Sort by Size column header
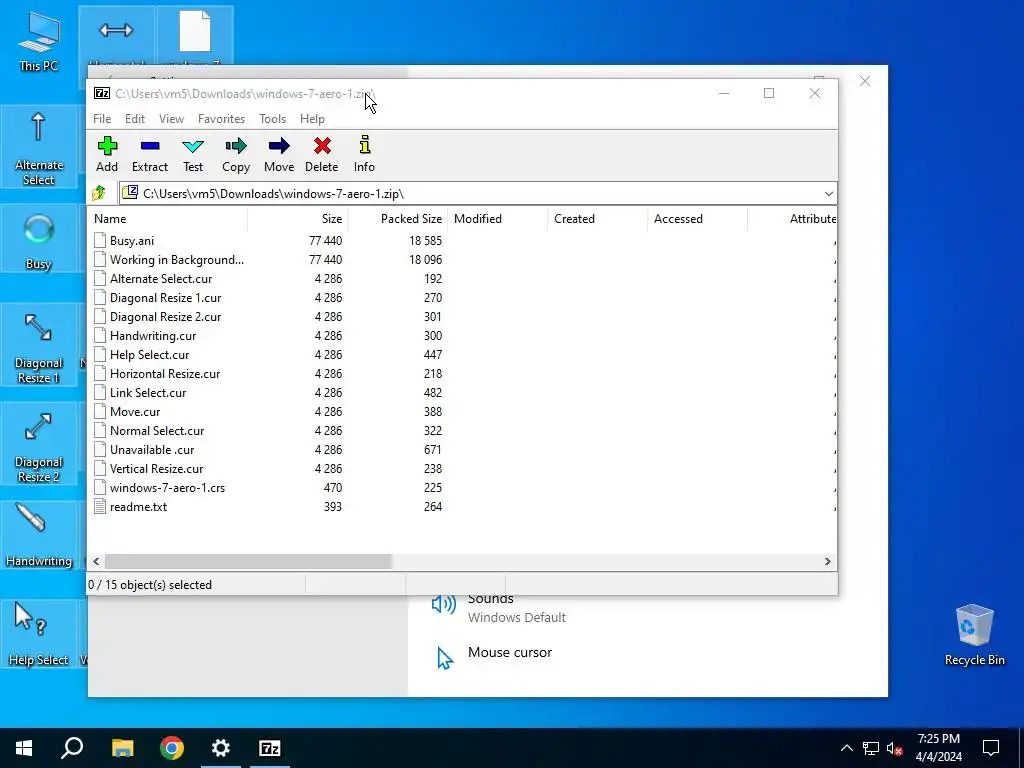The height and width of the screenshot is (768, 1024). coord(297,219)
